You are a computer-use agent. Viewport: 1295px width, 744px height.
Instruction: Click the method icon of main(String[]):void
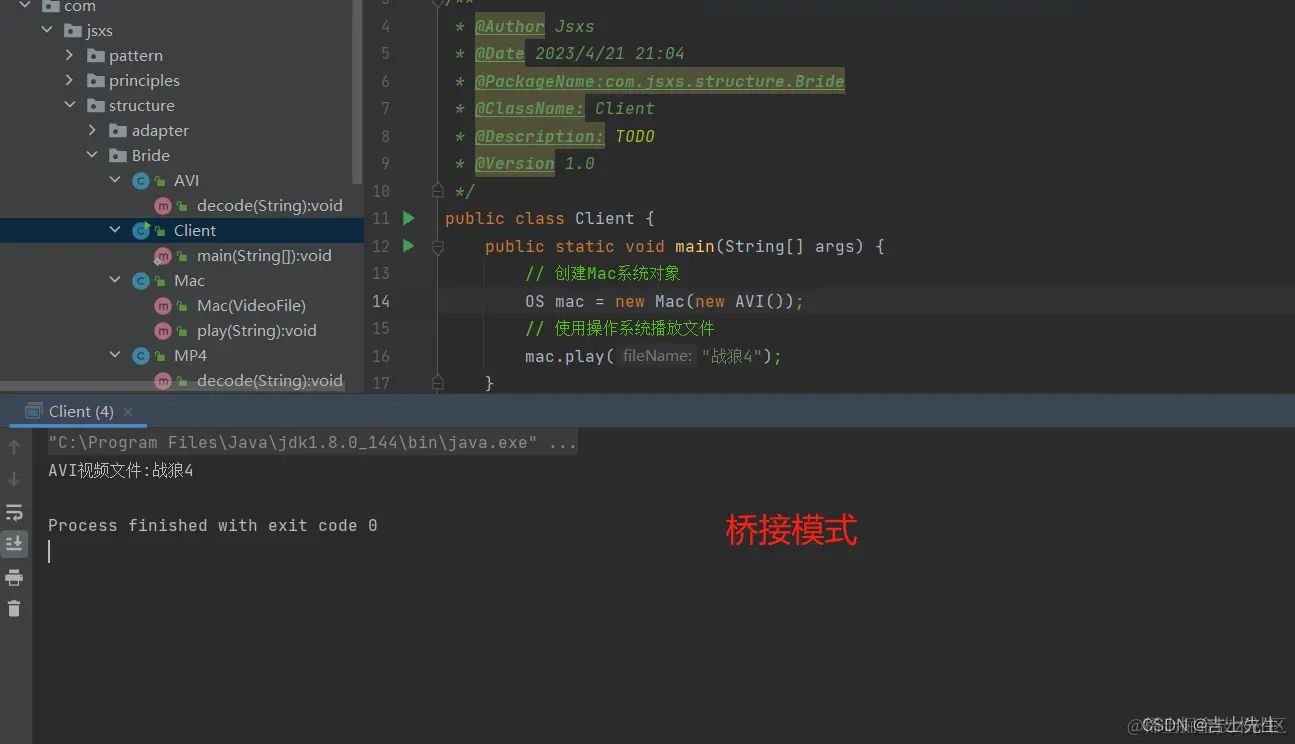tap(163, 255)
